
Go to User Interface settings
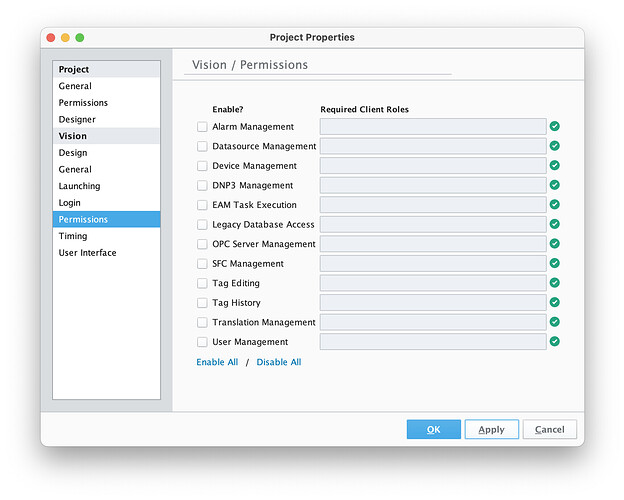(87, 253)
